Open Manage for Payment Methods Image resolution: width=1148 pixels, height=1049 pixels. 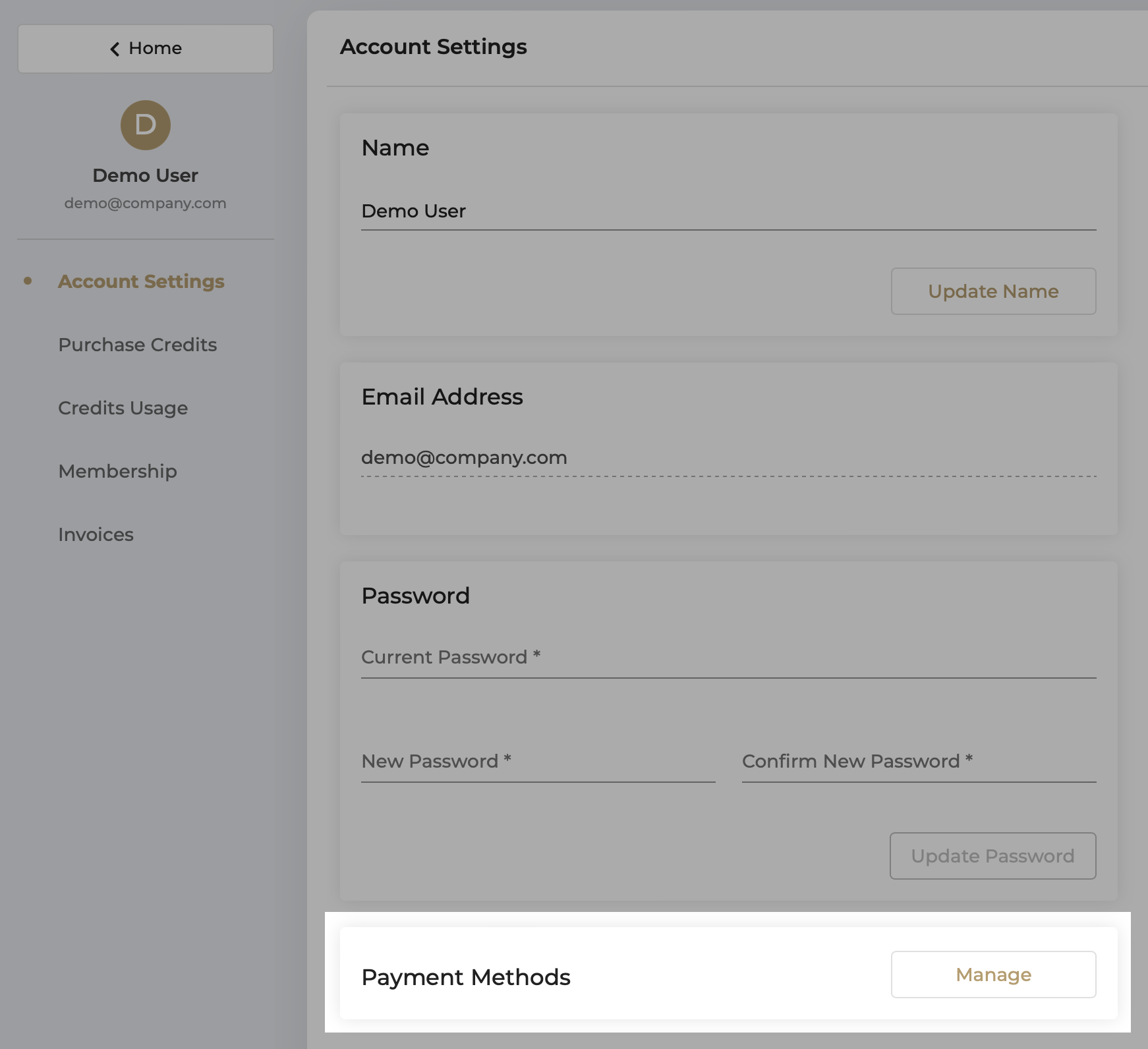[x=993, y=975]
